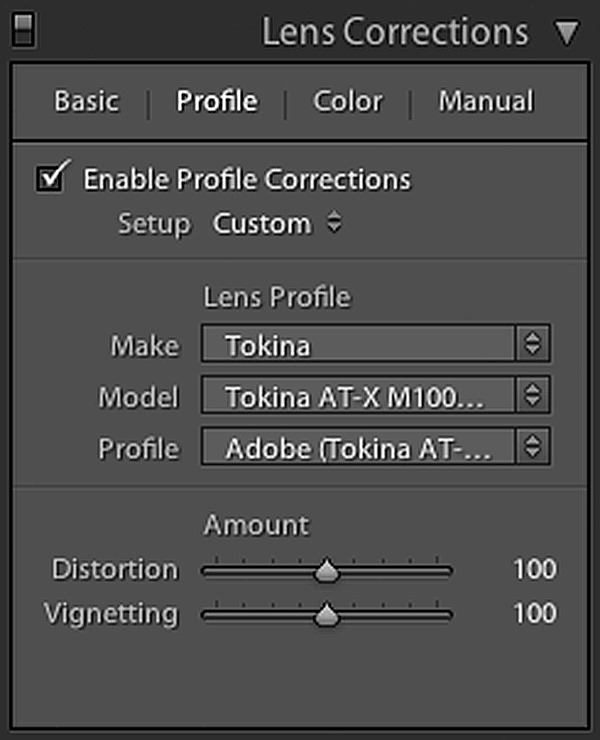This screenshot has width=600, height=740.
Task: Open the lens Model dropdown
Action: (x=360, y=397)
